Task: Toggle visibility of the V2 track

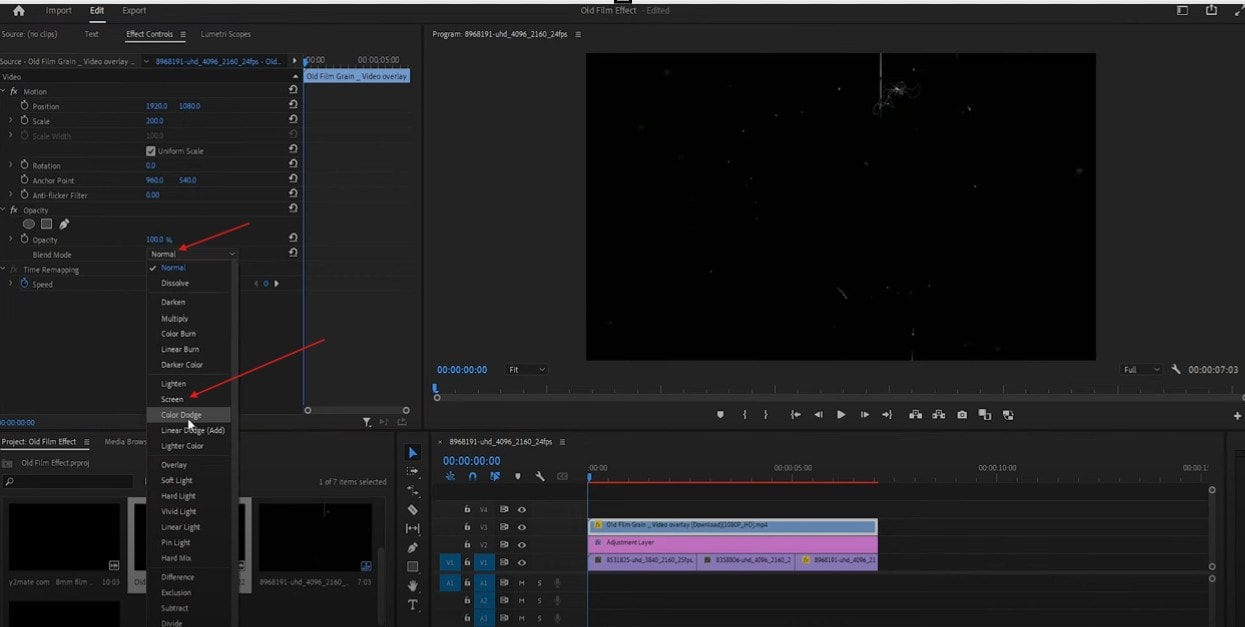Action: 522,545
